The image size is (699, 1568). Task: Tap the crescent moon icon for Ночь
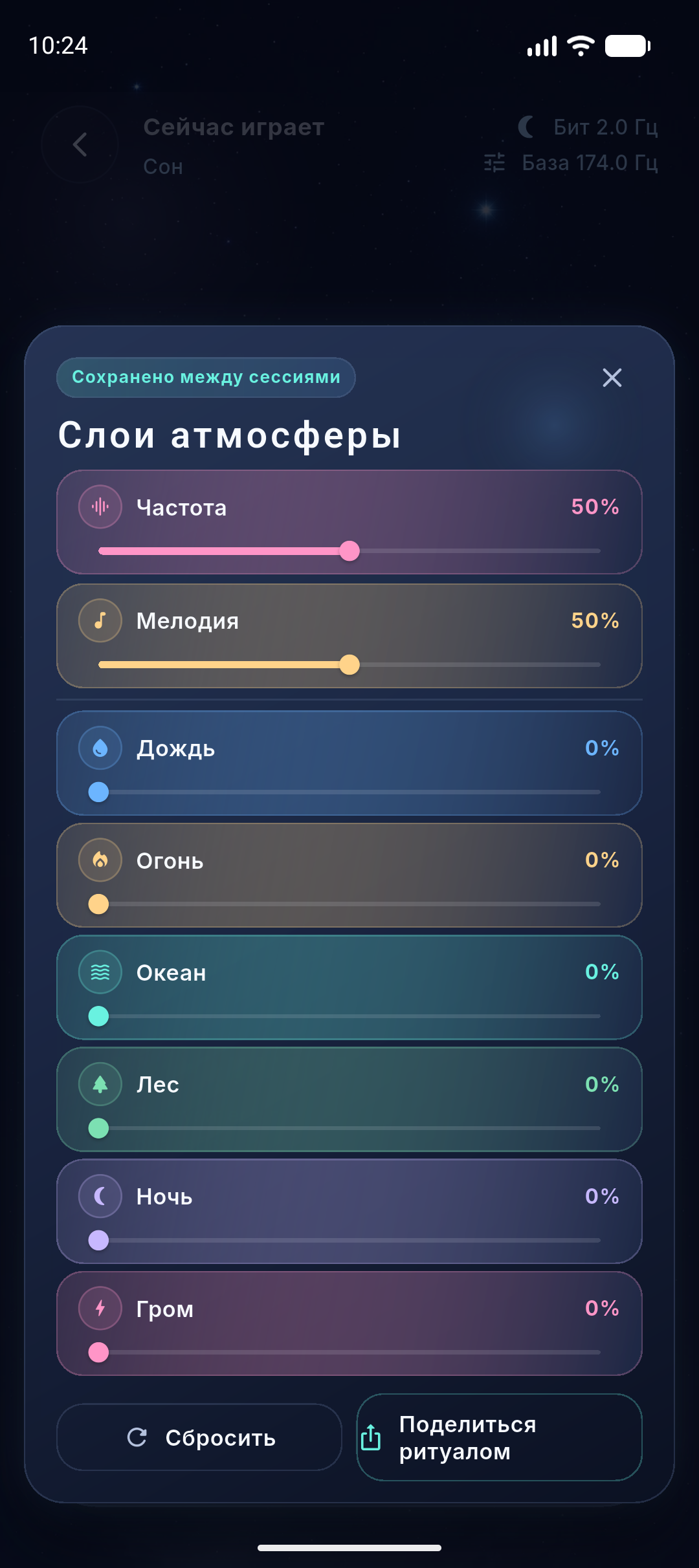[100, 1196]
